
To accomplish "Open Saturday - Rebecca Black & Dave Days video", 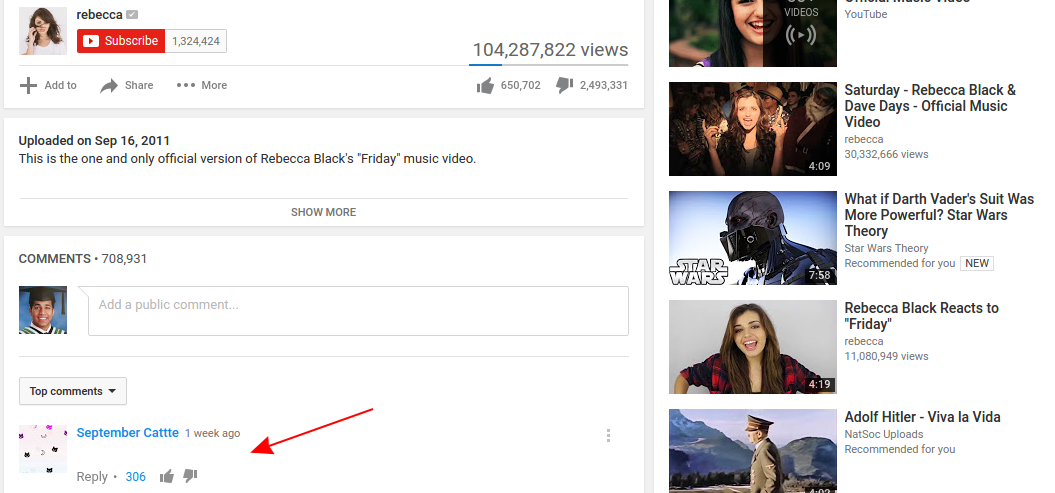I will pos(931,106).
